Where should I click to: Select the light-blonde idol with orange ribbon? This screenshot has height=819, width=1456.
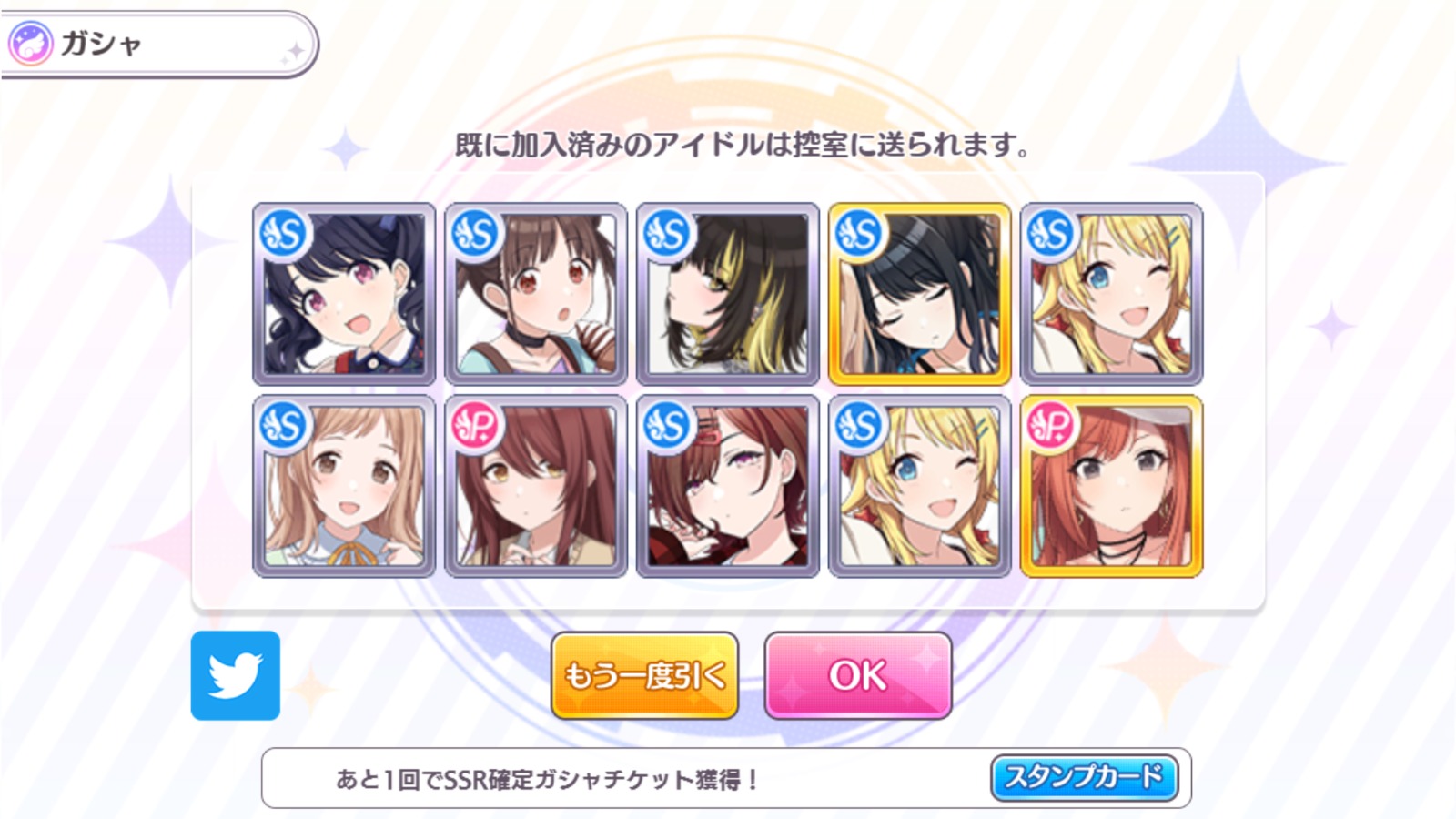point(344,486)
